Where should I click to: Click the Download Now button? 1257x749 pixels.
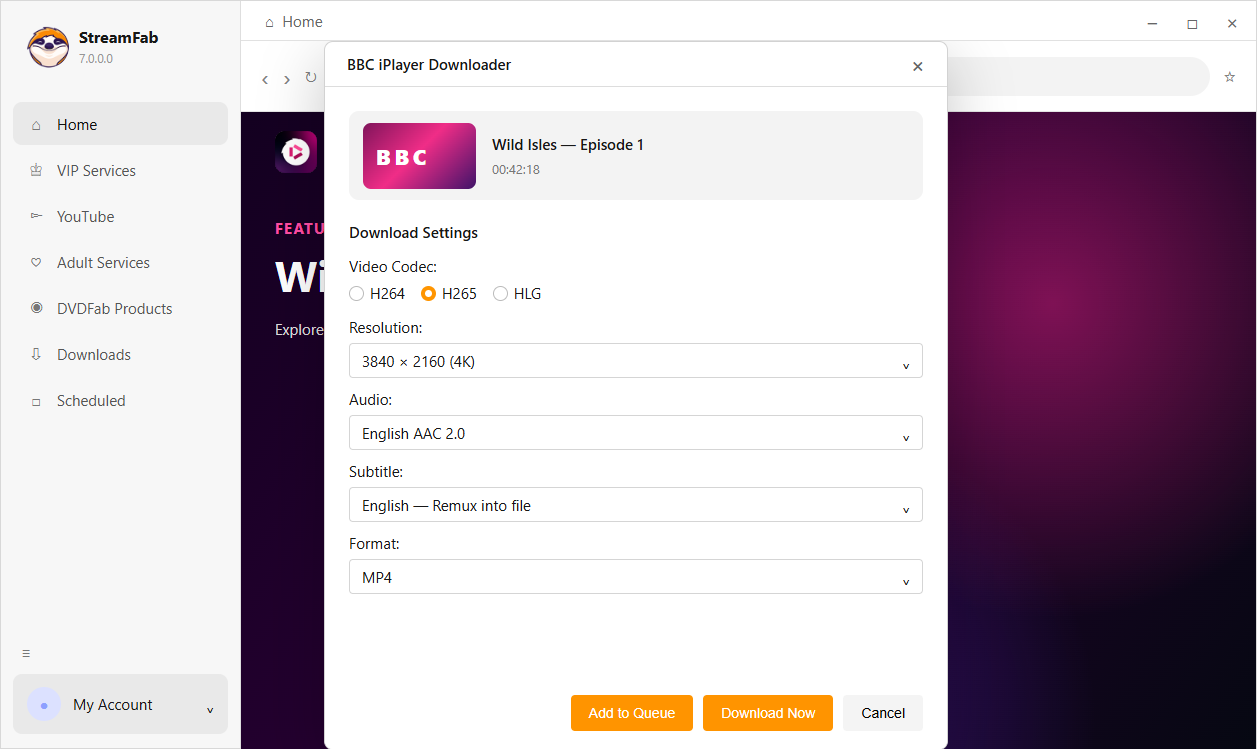point(768,713)
